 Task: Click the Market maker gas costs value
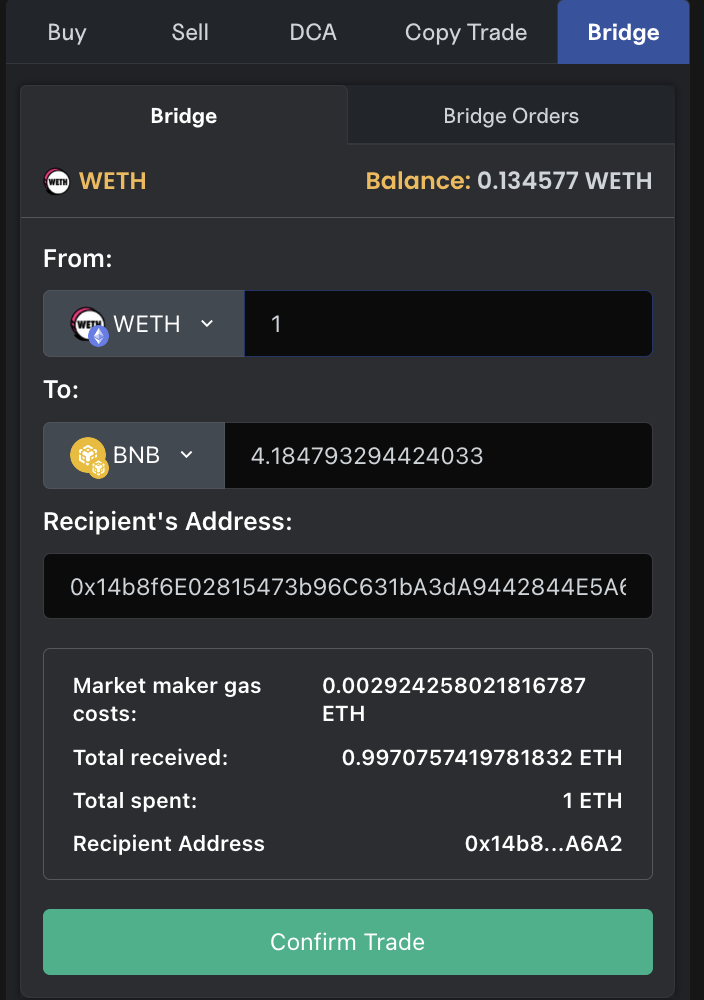coord(453,699)
